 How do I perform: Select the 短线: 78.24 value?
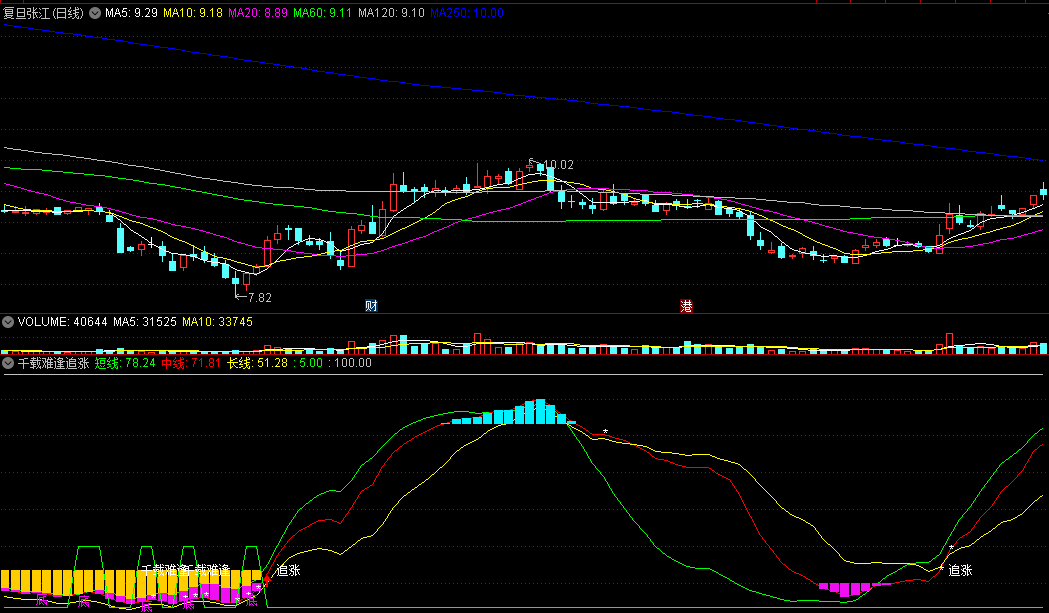tap(125, 363)
